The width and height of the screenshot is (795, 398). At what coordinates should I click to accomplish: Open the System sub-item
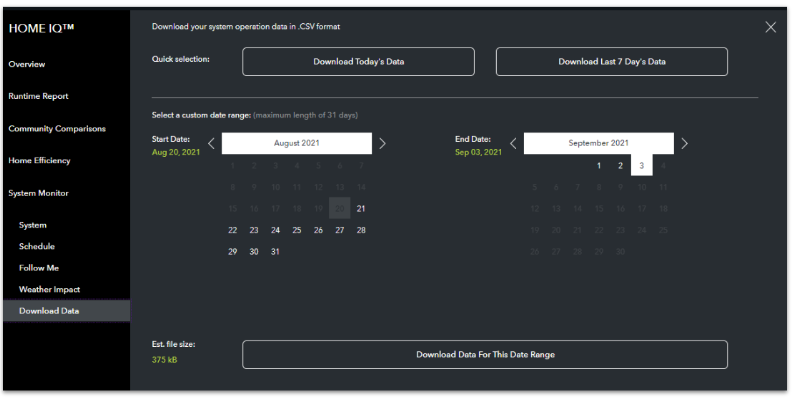coord(33,225)
